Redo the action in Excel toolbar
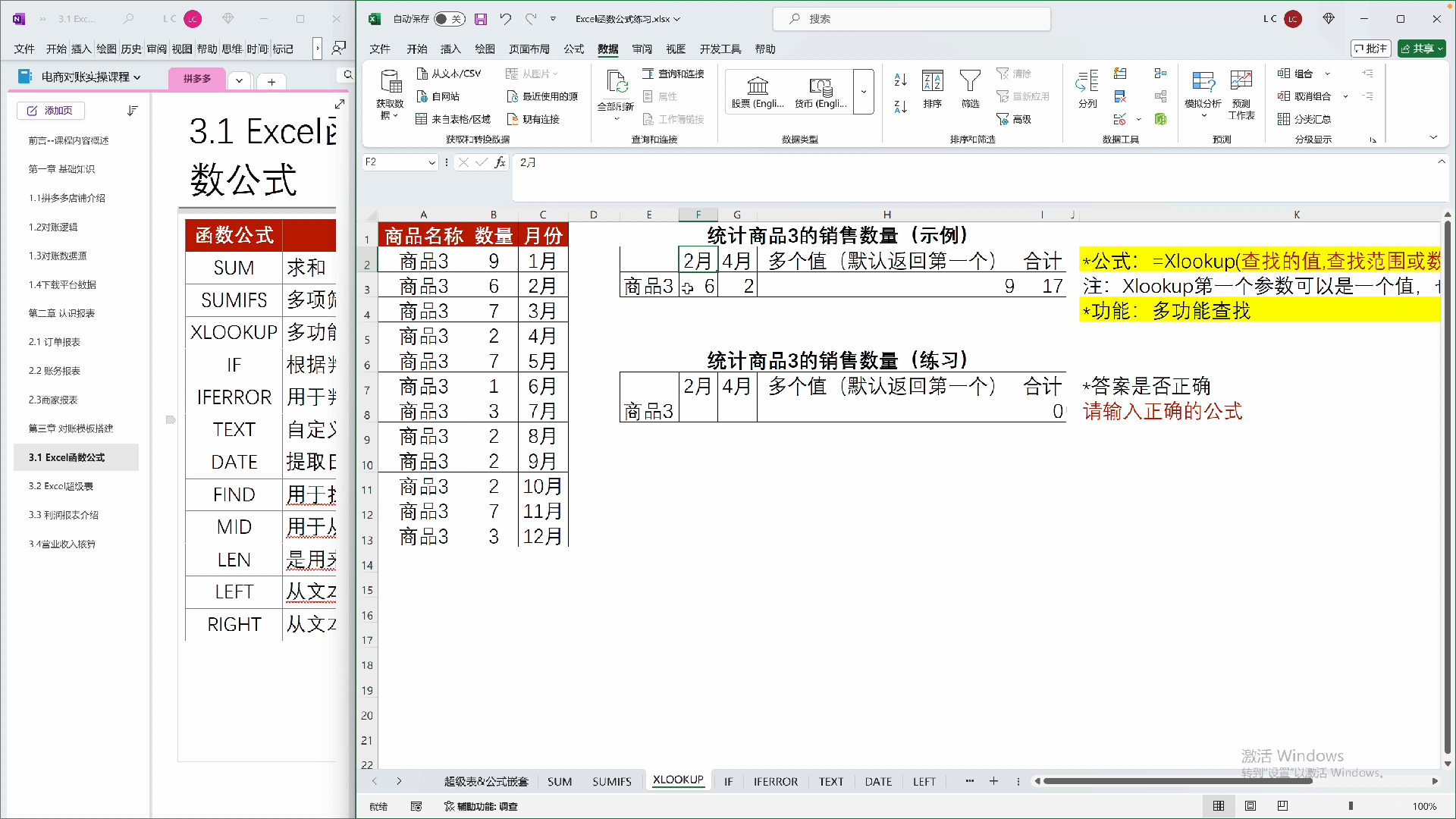Image resolution: width=1456 pixels, height=819 pixels. [x=531, y=19]
